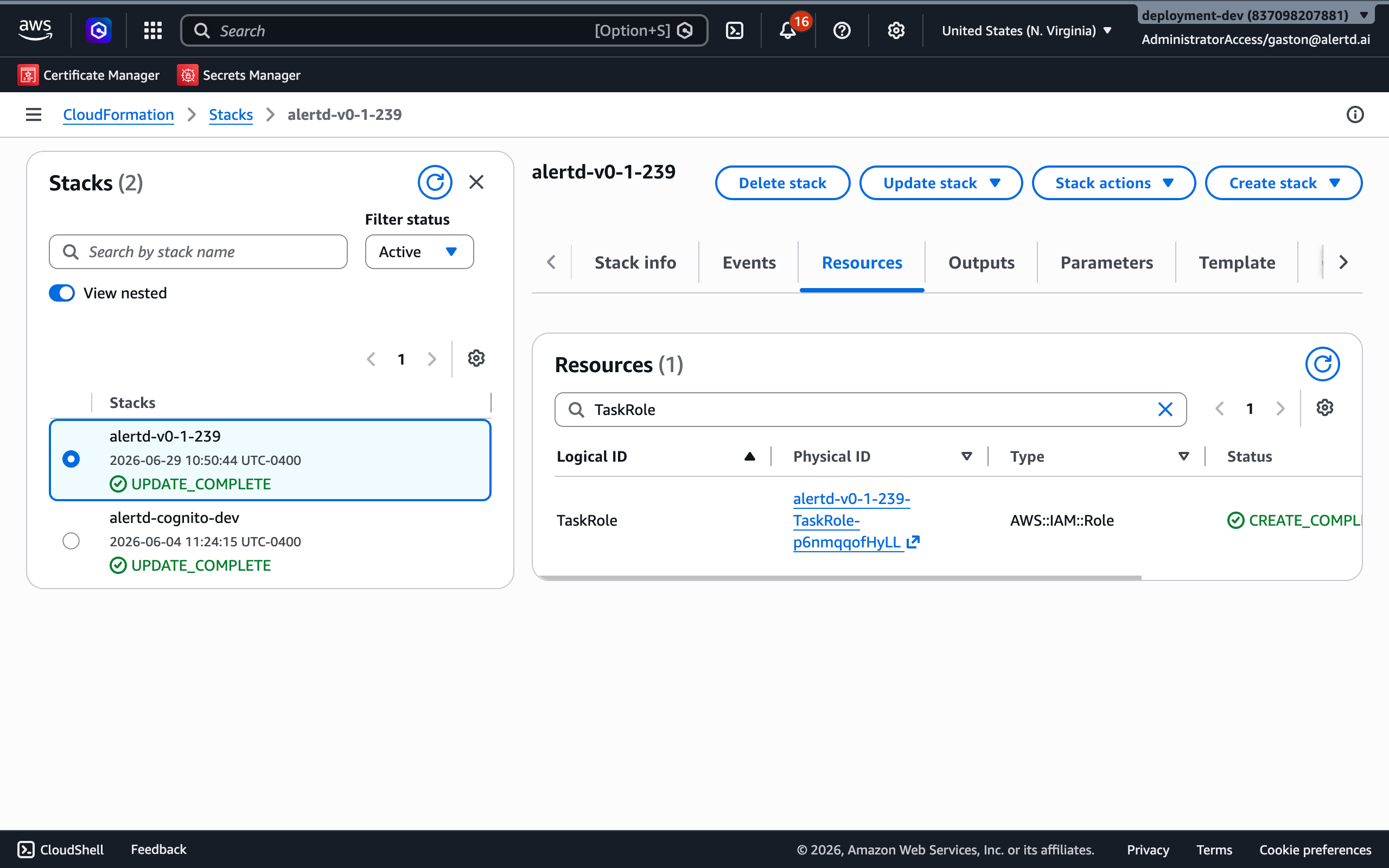
Task: Click the Status column header
Action: [x=1250, y=456]
